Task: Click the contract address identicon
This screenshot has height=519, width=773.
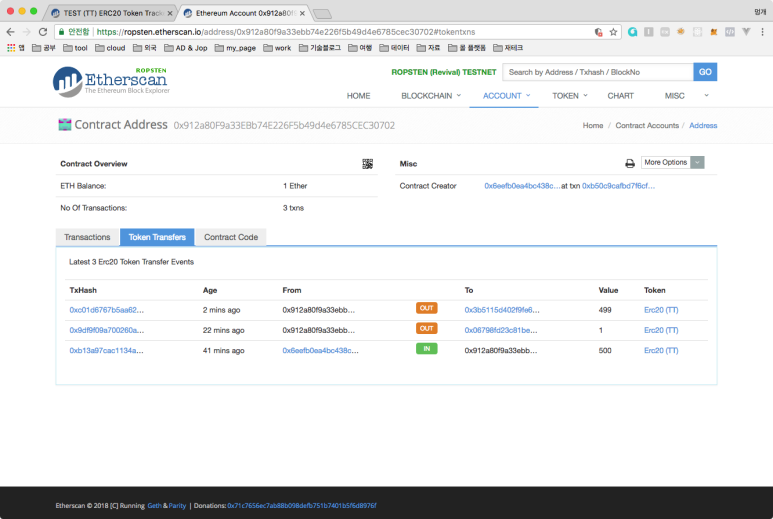Action: tap(65, 125)
